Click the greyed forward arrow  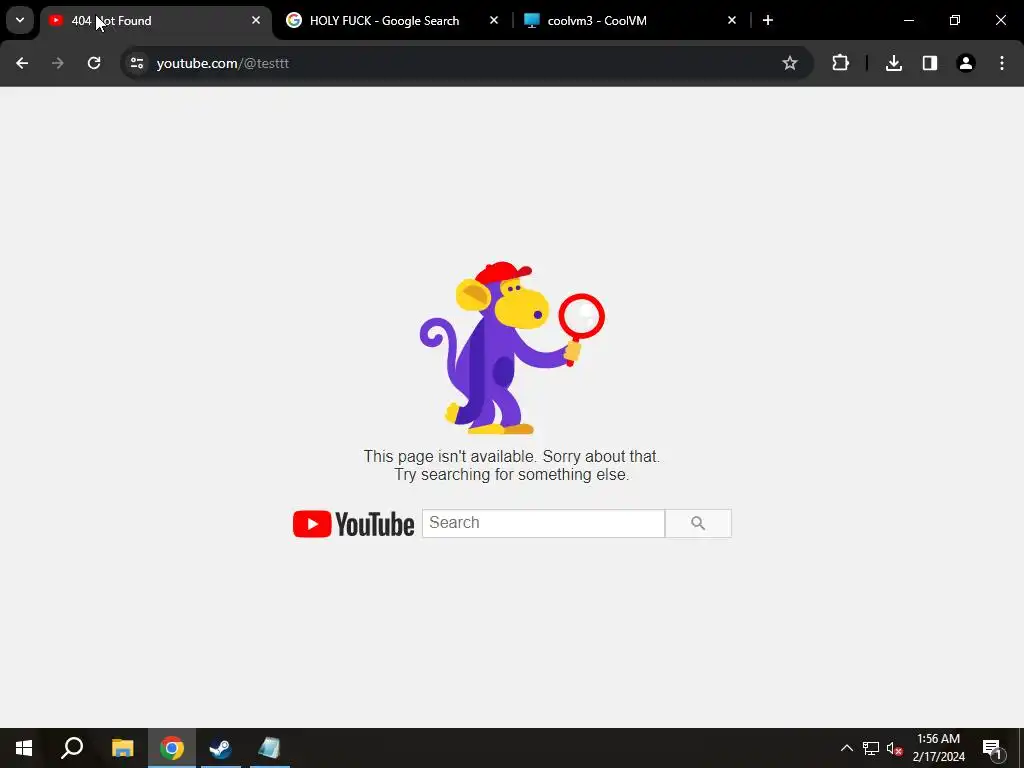point(58,63)
